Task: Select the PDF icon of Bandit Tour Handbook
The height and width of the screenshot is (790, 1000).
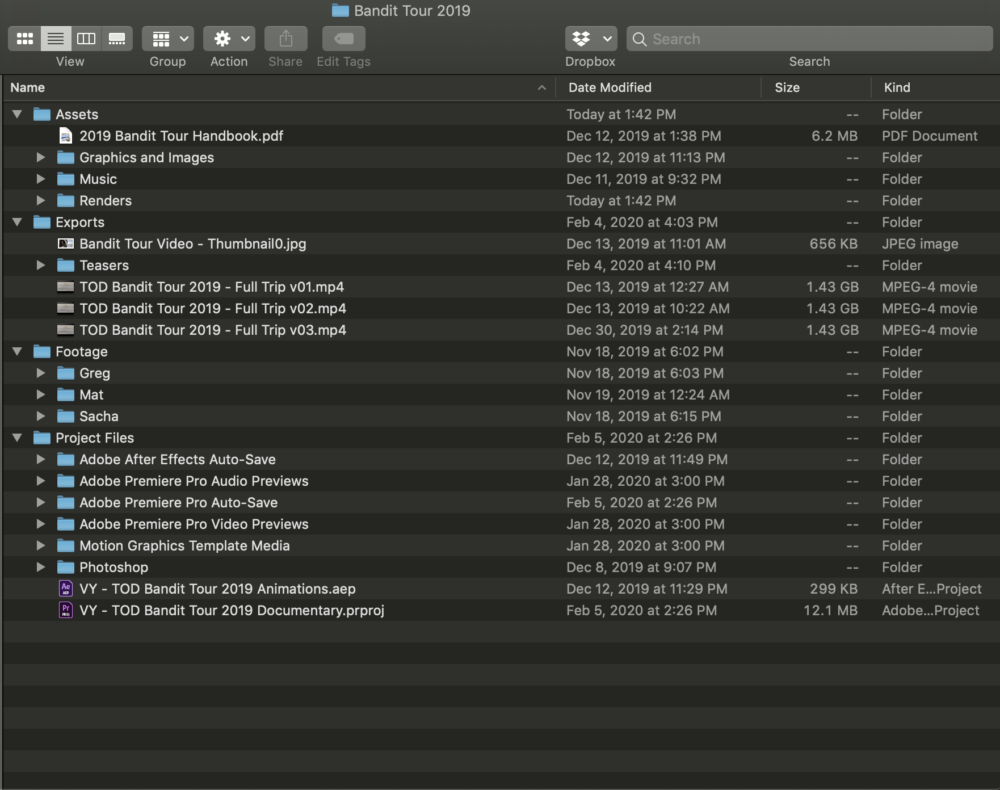Action: pos(65,136)
